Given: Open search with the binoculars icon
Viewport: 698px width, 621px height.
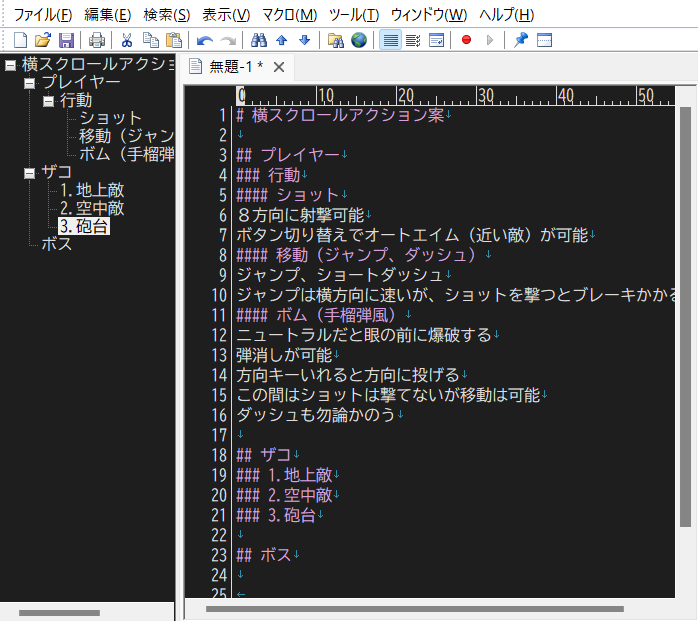Looking at the screenshot, I should pyautogui.click(x=258, y=40).
